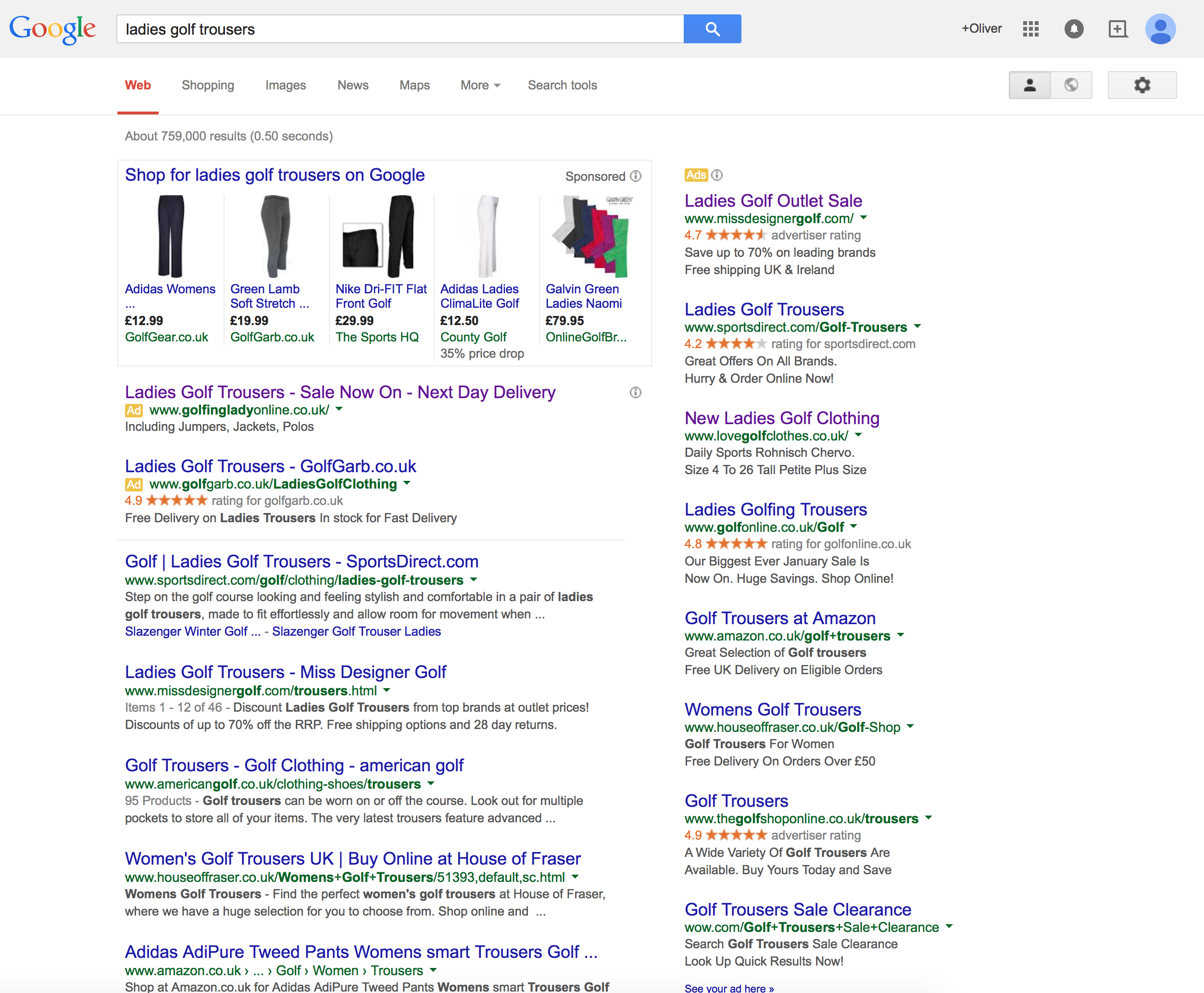The width and height of the screenshot is (1204, 993).
Task: Click Ad badge next to golfgarb URL
Action: click(134, 485)
